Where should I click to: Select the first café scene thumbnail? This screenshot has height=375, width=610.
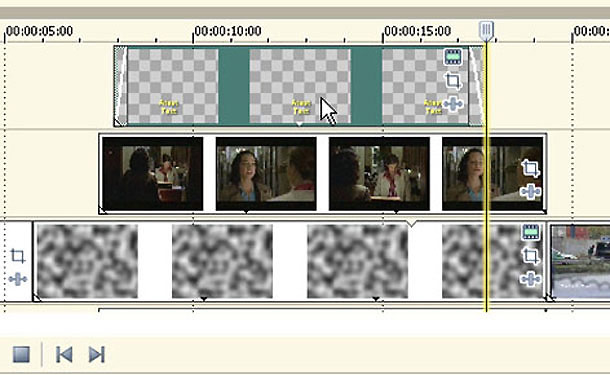point(152,173)
